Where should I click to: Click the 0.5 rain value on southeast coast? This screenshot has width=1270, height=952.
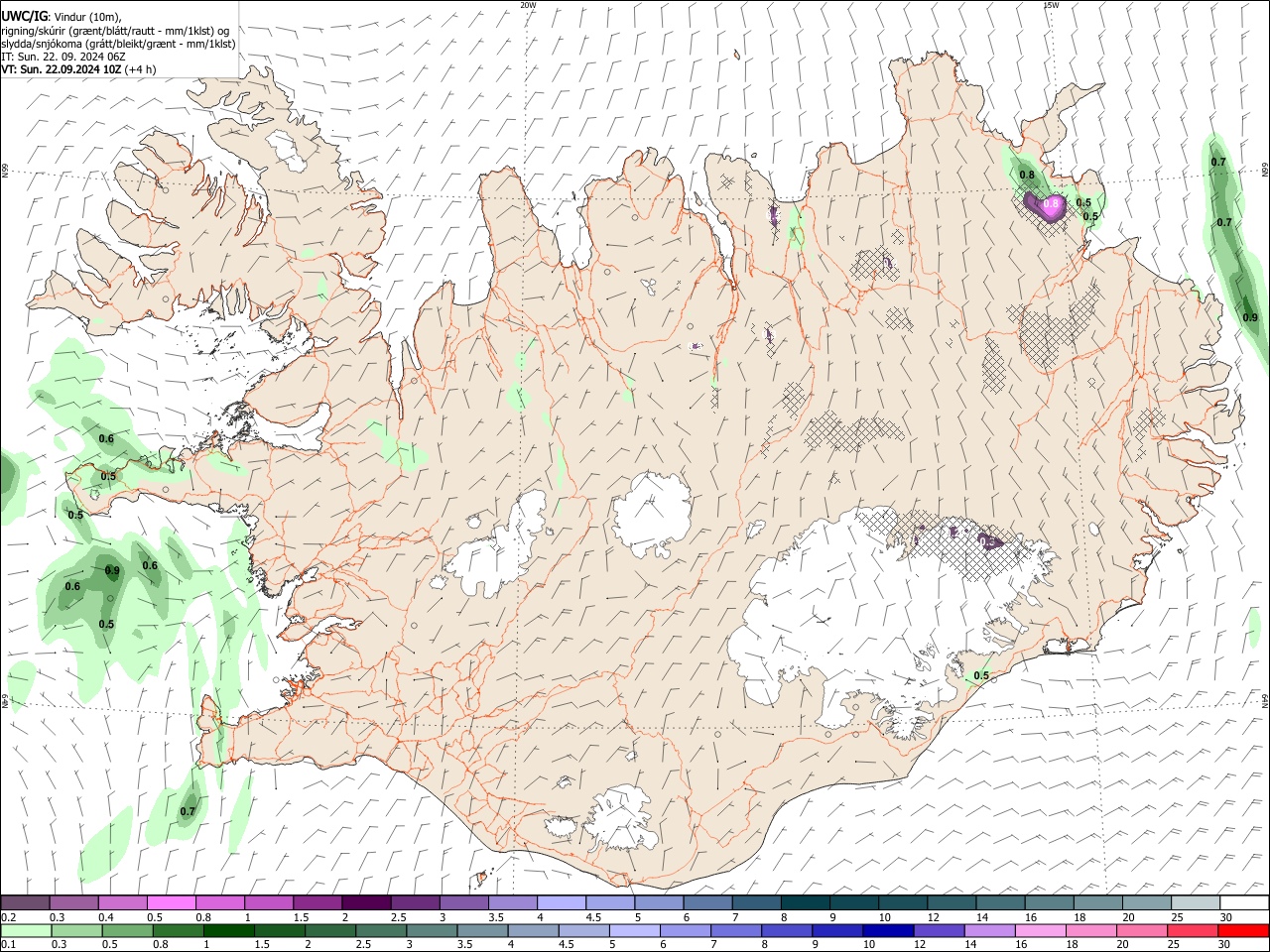pos(981,675)
